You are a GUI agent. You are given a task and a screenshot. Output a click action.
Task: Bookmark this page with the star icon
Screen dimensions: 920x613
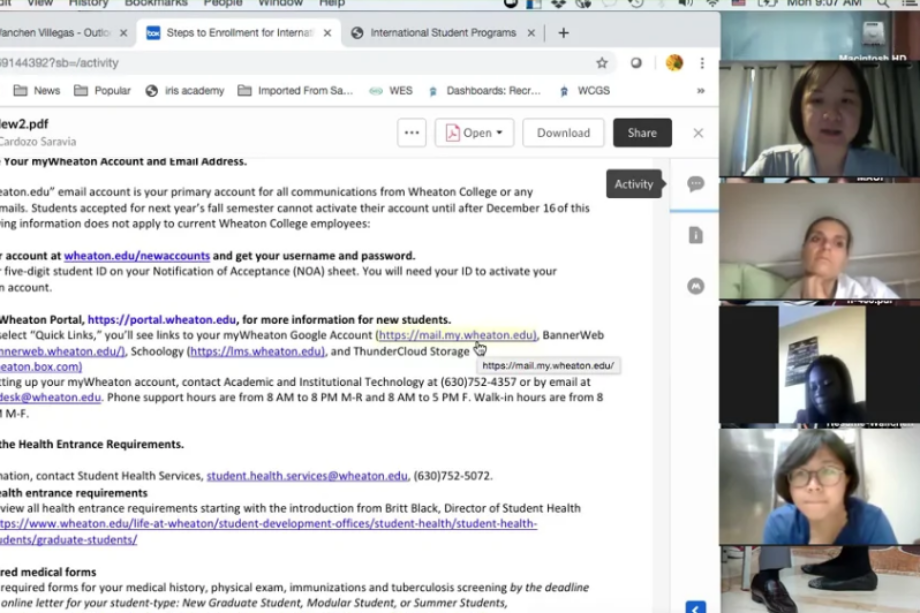[601, 63]
